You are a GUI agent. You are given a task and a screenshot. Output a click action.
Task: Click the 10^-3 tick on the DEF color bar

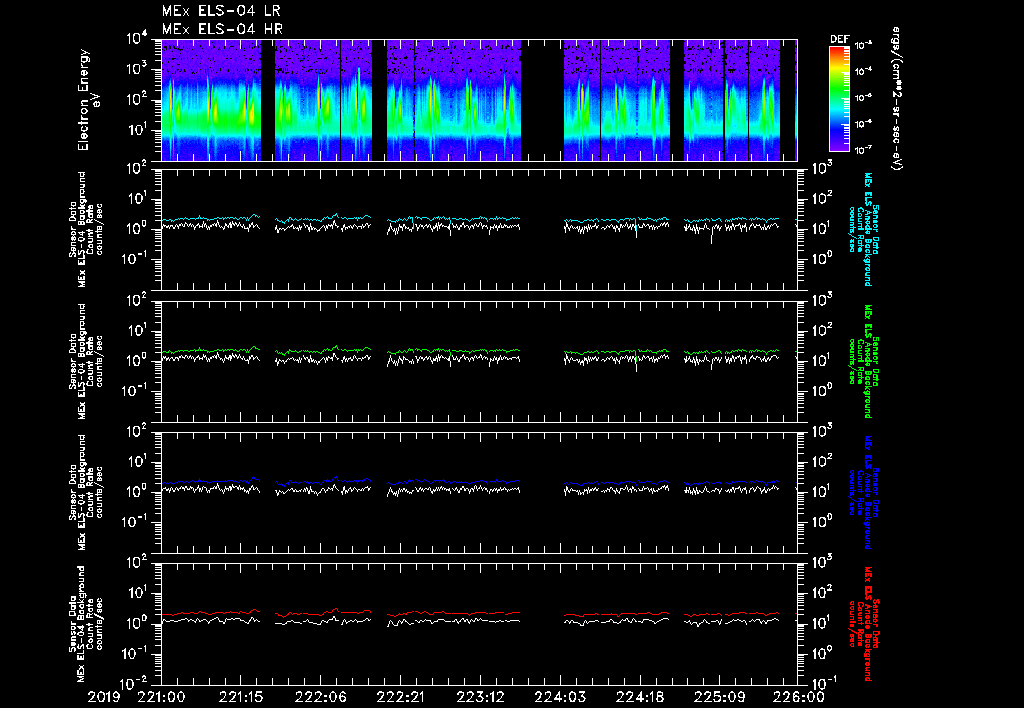coord(864,46)
